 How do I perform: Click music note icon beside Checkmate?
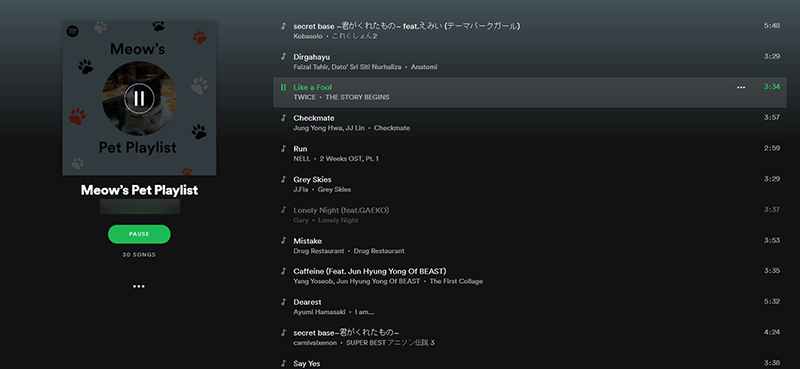coord(283,118)
